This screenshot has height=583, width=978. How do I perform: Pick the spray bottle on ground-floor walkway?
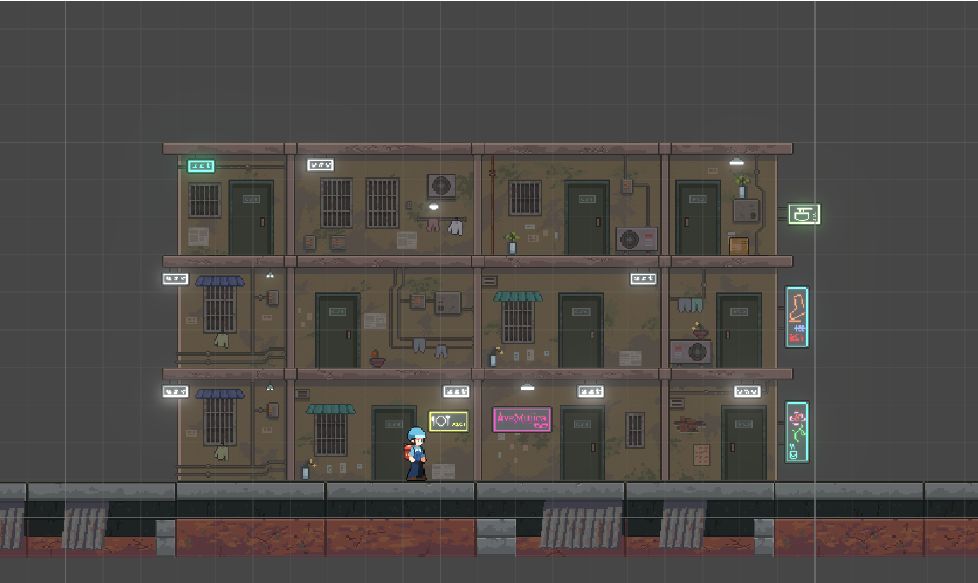(306, 471)
